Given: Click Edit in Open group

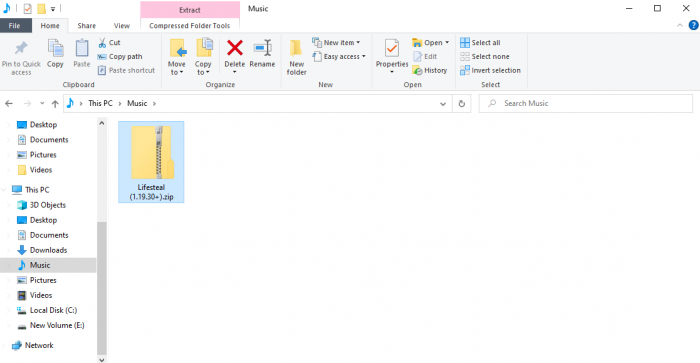Looking at the screenshot, I should [425, 57].
